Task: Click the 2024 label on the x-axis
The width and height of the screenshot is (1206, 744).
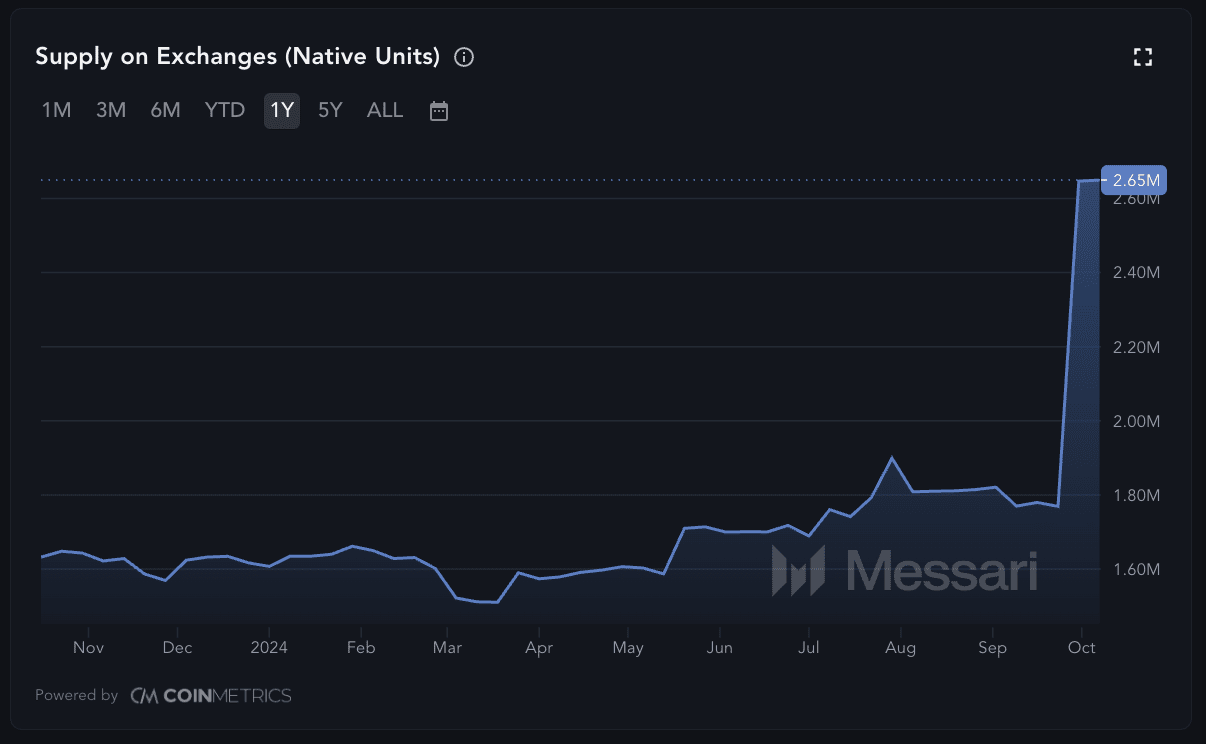Action: point(269,648)
